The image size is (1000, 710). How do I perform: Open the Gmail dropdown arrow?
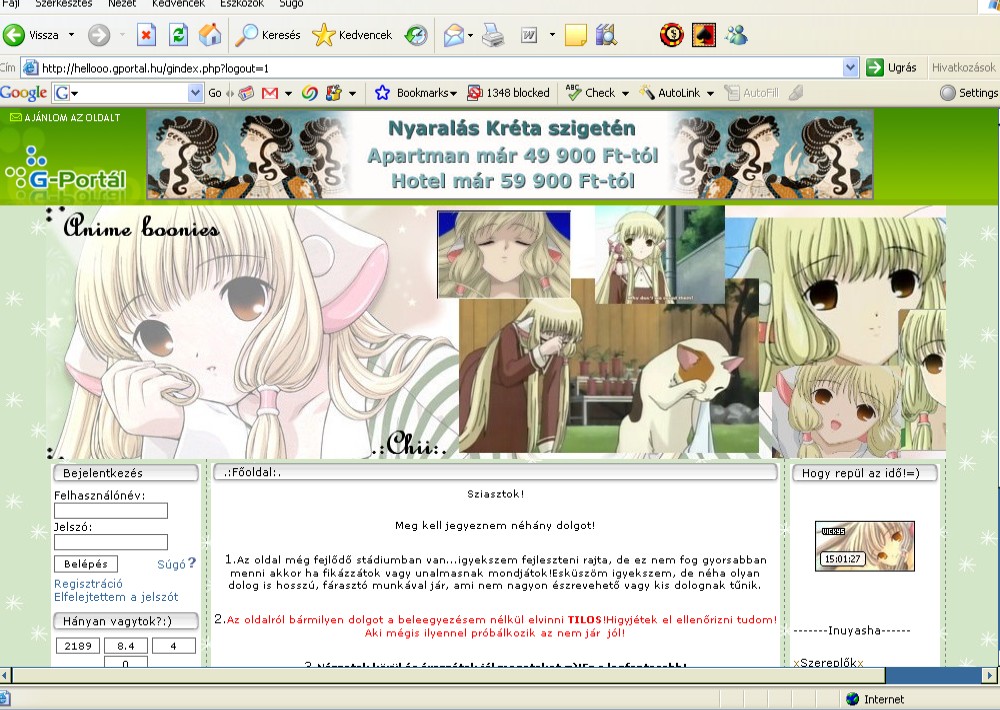[x=288, y=94]
